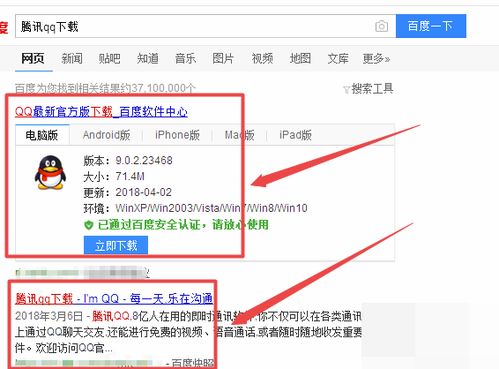This screenshot has width=499, height=369.
Task: Click the 立即下载 download button
Action: tap(116, 246)
